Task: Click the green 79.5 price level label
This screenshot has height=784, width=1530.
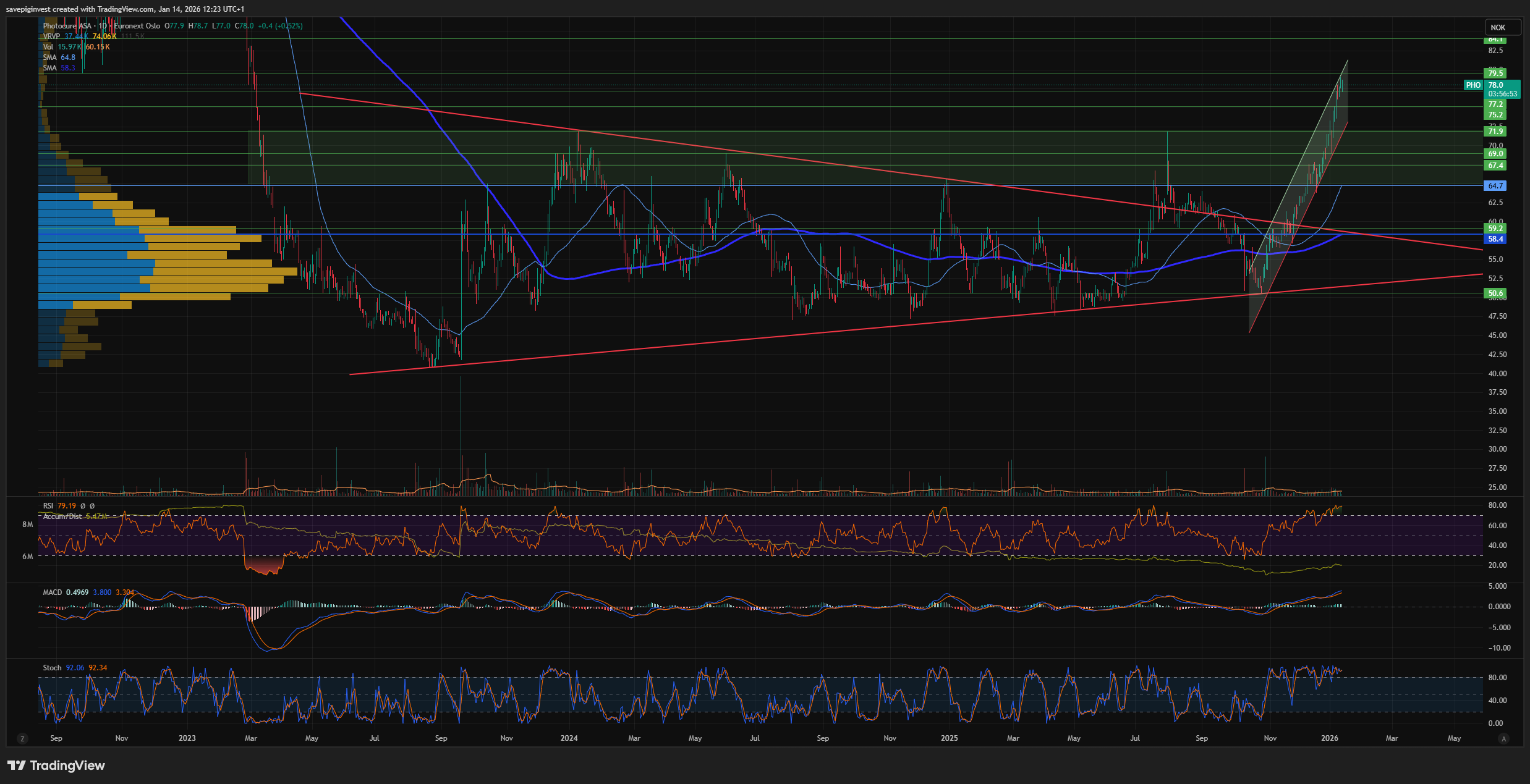Action: click(1495, 74)
